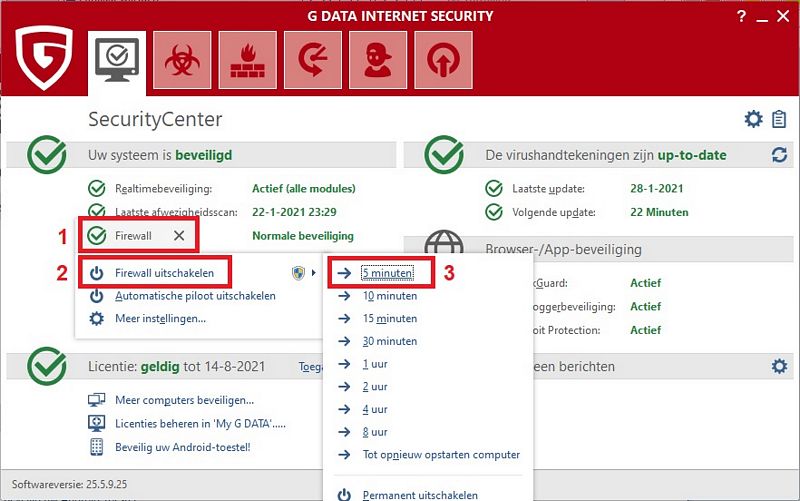Screen dimensions: 800x501
Task: Select Permanent uitschakelen option
Action: click(x=420, y=494)
